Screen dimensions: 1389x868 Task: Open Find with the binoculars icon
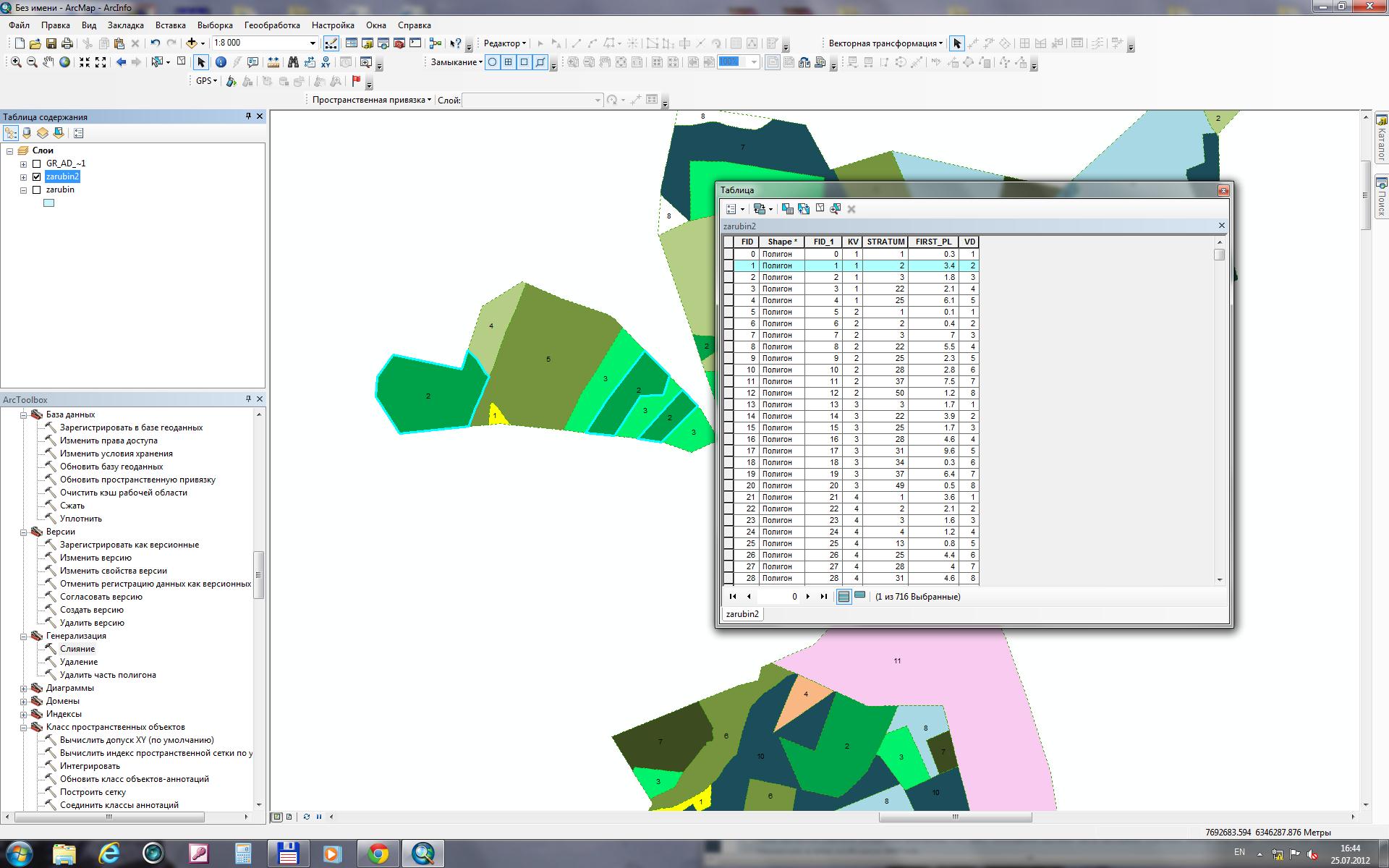tap(294, 62)
